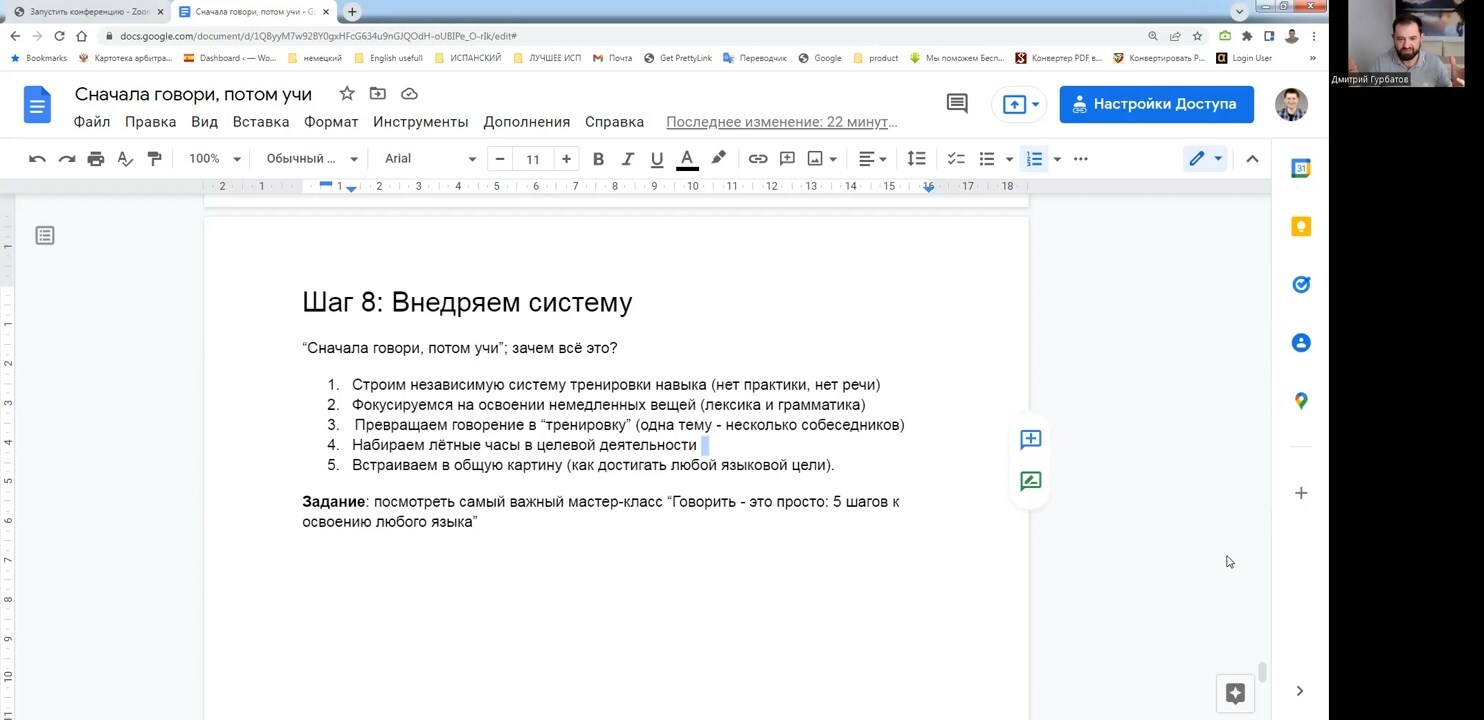Open Google Keep in side panel

point(1301,227)
